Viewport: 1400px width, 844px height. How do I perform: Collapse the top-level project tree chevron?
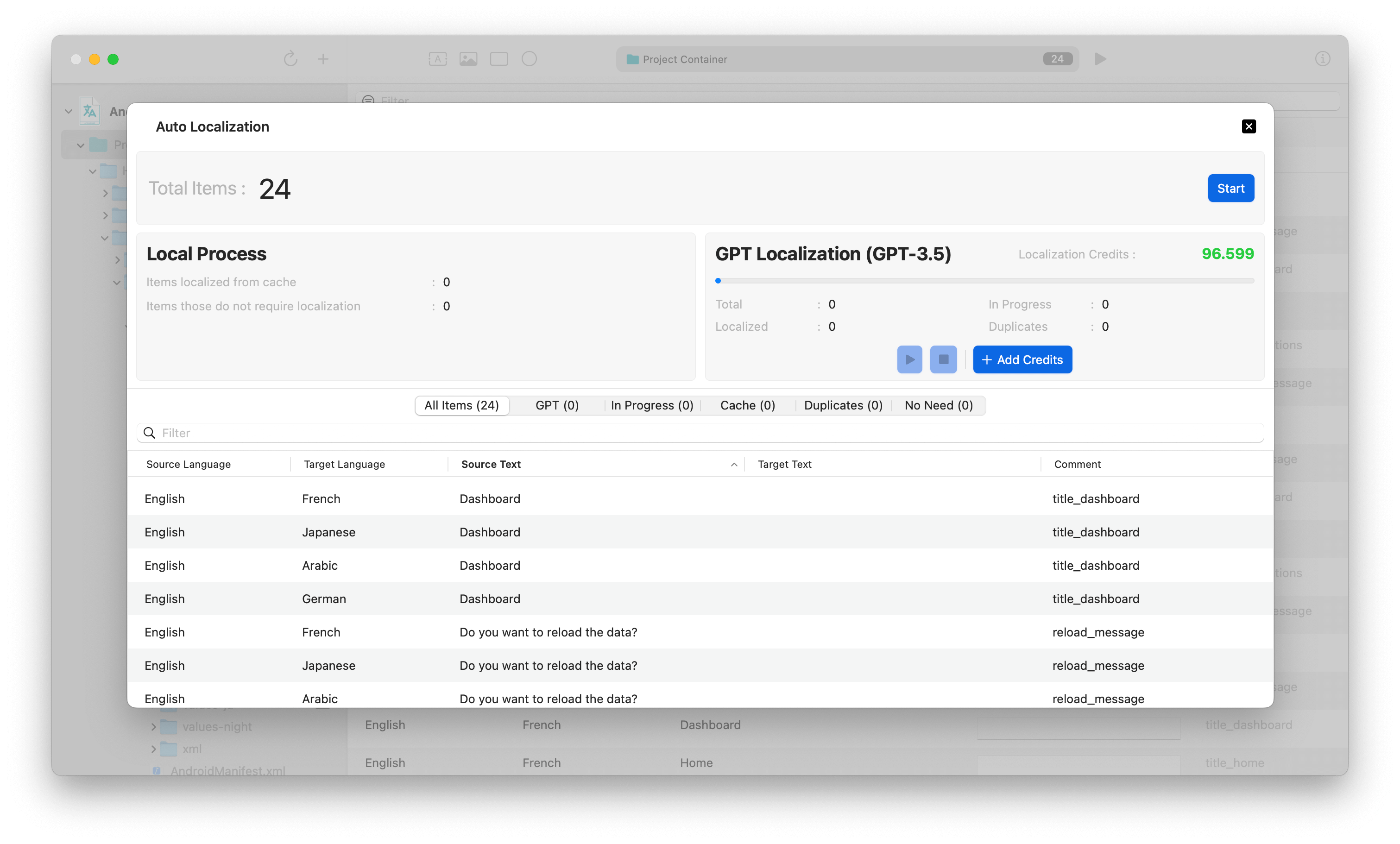pos(68,111)
